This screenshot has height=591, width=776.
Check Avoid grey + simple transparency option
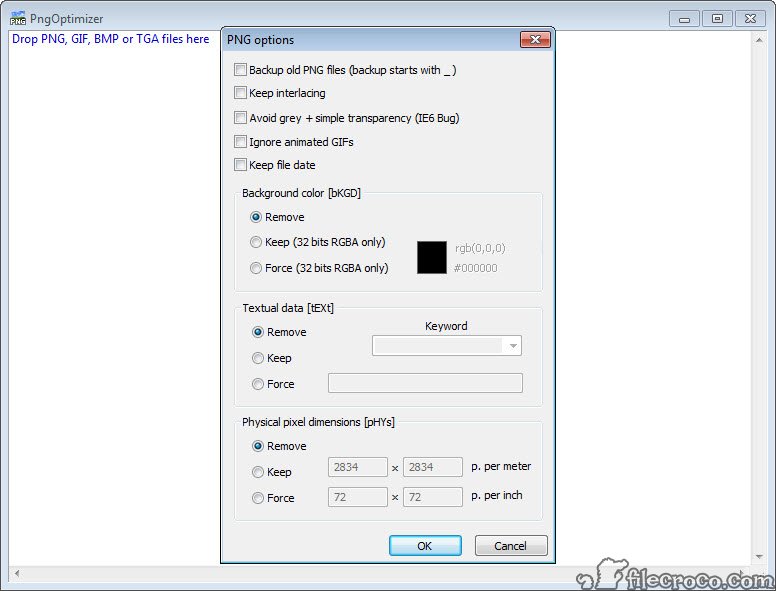coord(240,118)
